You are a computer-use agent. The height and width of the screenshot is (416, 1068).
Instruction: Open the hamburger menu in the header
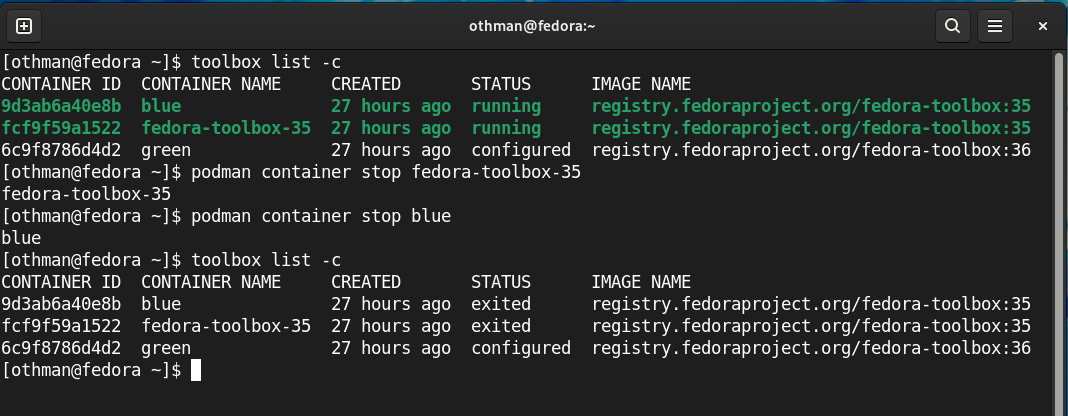click(993, 26)
